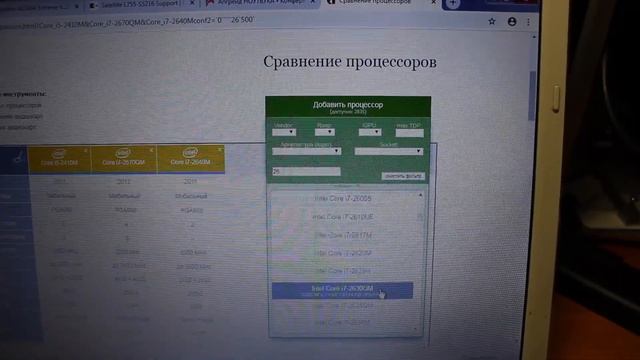
Task: Open the third tool link under Инструменты
Action: click(x=18, y=127)
